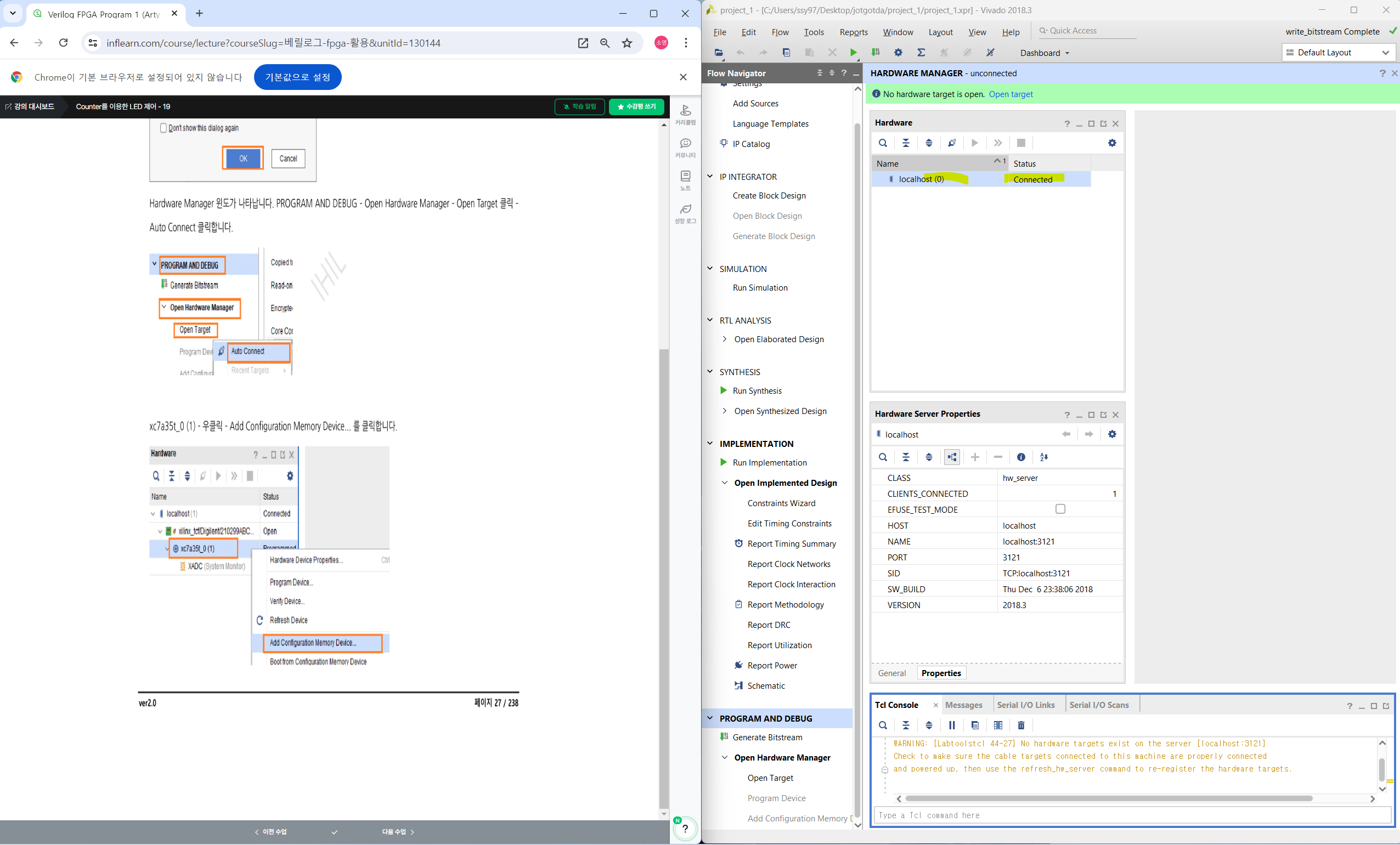This screenshot has height=845, width=1400.
Task: Open Hardware Server Properties settings gear
Action: click(1112, 434)
